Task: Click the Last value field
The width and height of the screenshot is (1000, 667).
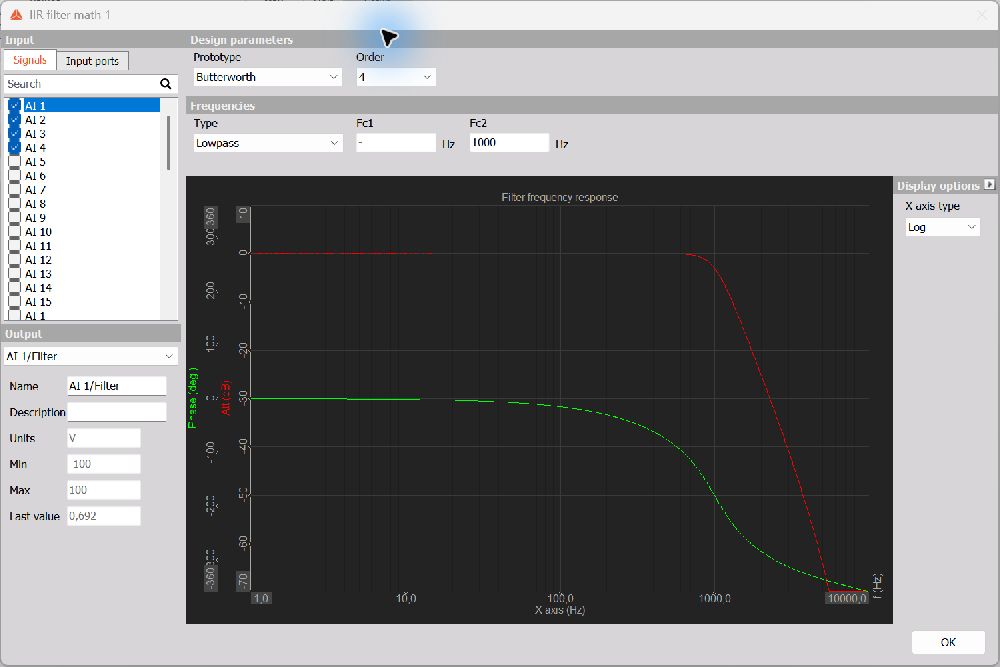Action: click(104, 516)
